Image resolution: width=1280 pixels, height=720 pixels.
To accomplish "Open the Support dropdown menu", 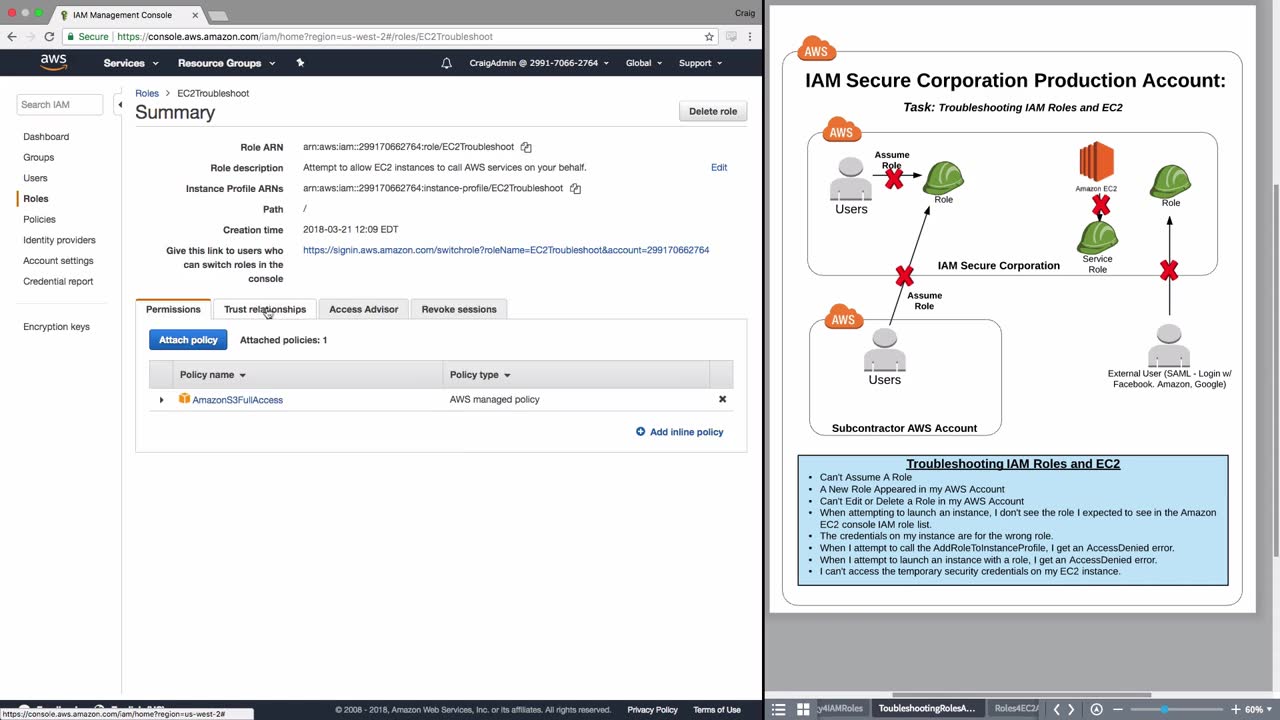I will tap(700, 63).
